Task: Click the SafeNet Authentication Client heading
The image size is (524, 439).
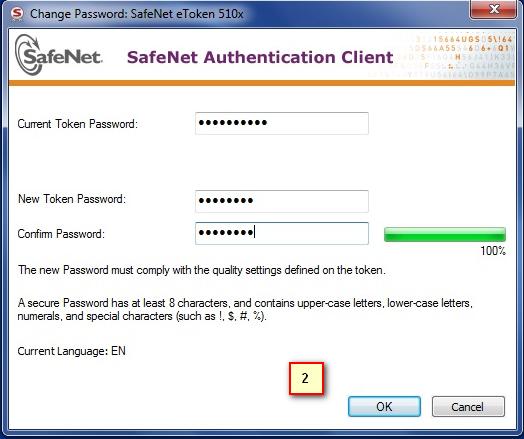Action: tap(260, 57)
